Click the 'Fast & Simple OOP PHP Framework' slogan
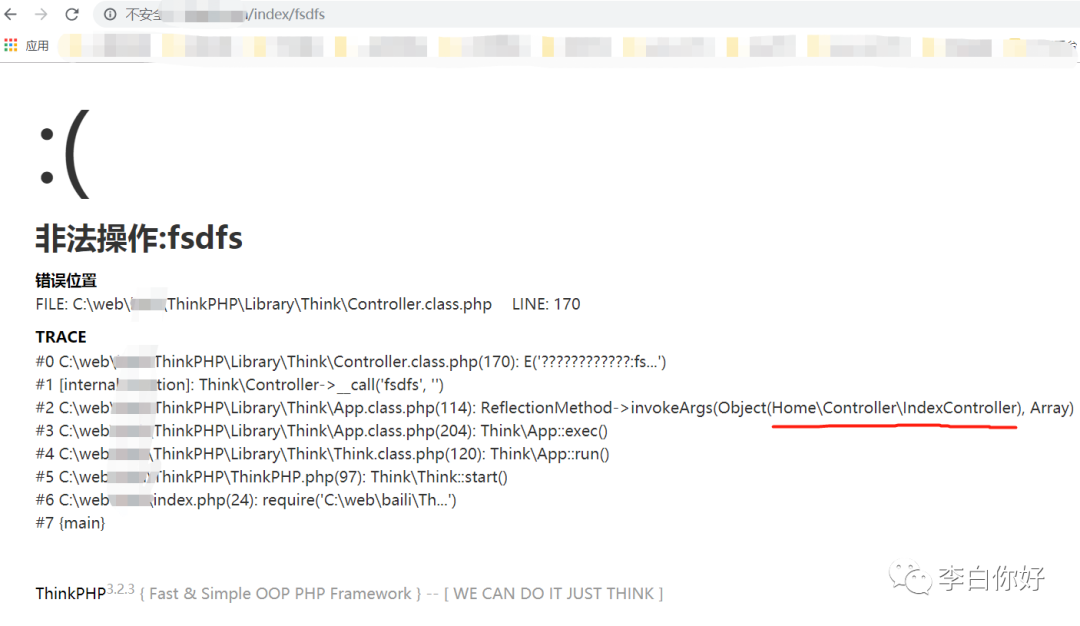The image size is (1080, 626). 280,594
